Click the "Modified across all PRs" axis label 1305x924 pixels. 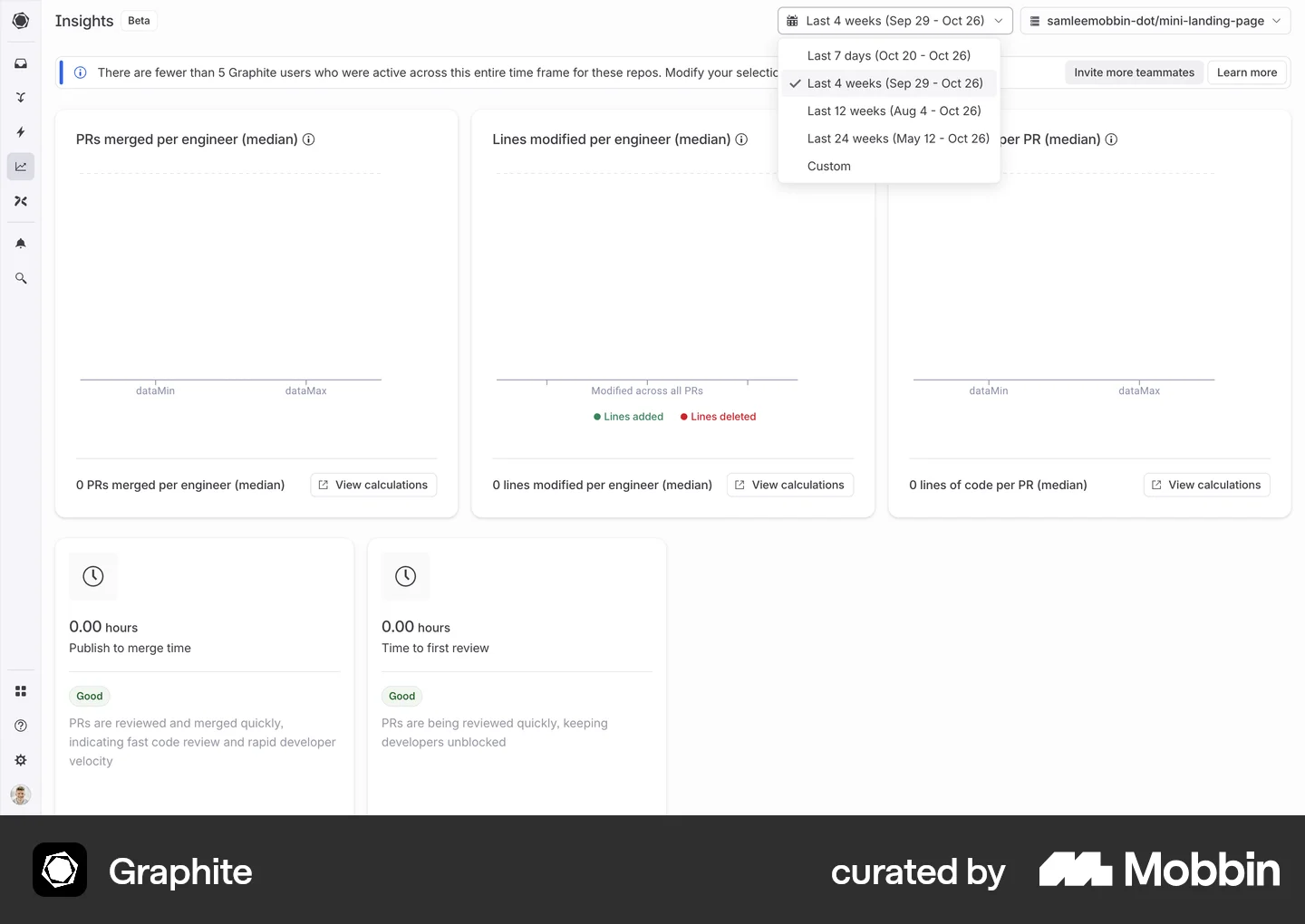(x=647, y=390)
